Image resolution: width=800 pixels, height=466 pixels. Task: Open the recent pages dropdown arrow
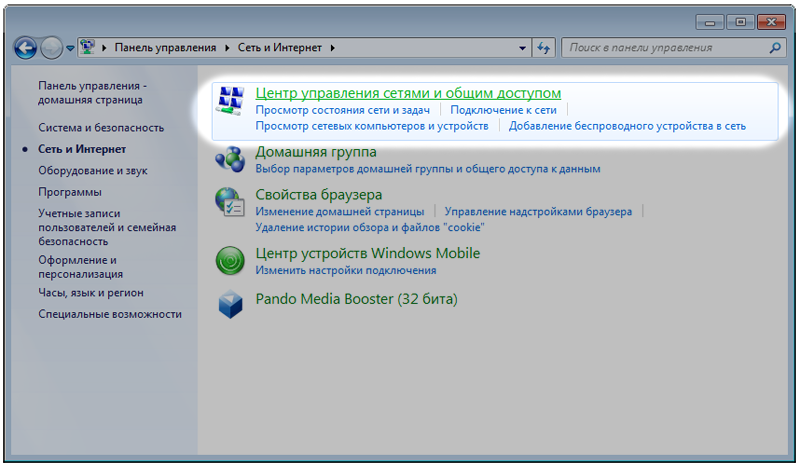[x=70, y=47]
